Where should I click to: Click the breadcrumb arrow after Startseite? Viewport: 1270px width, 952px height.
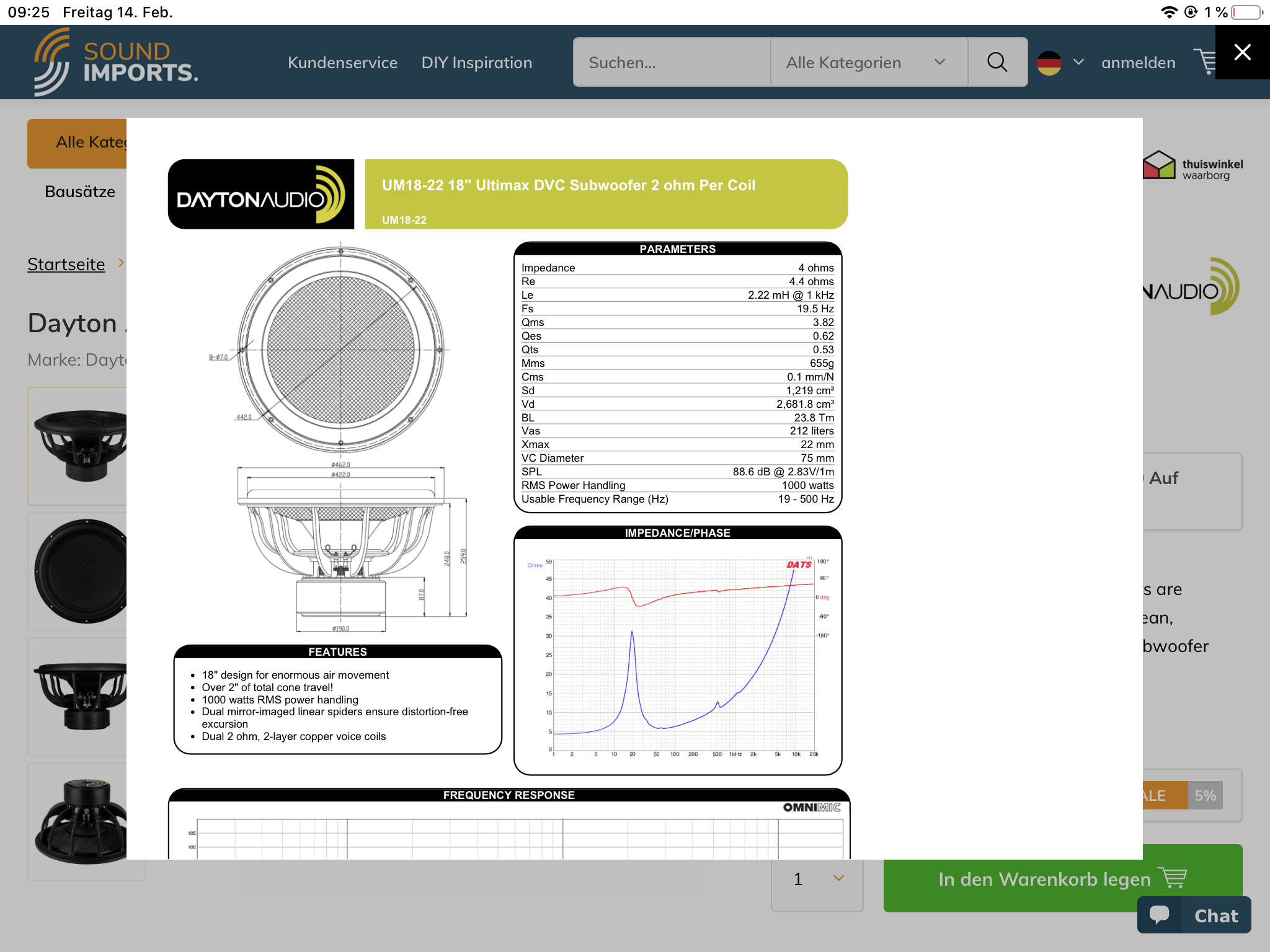click(x=122, y=263)
